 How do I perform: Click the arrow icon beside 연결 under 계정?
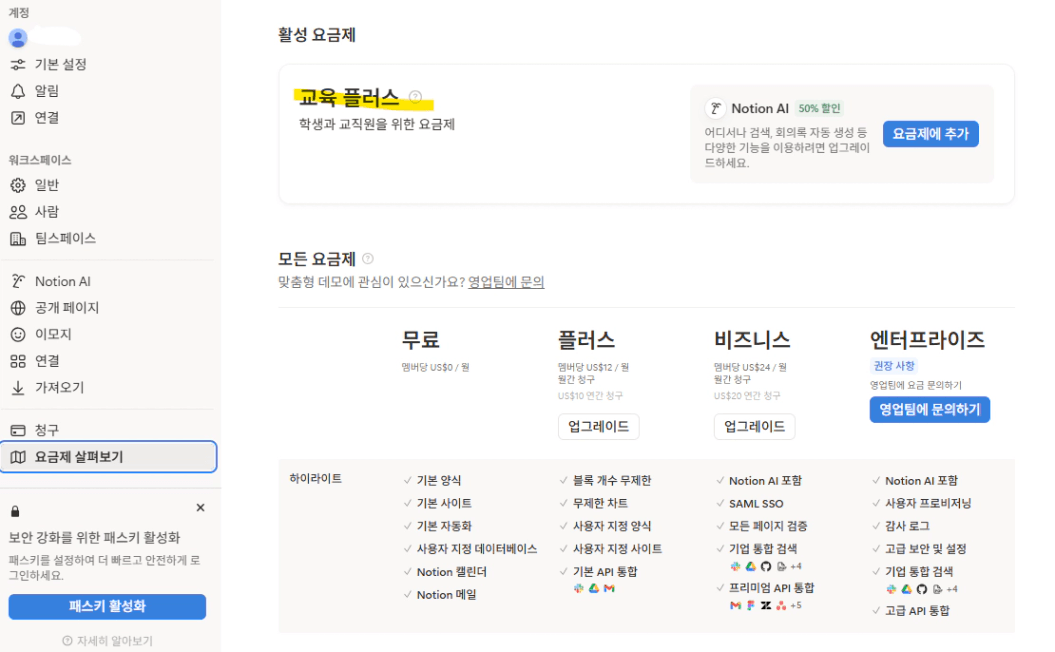[x=18, y=118]
